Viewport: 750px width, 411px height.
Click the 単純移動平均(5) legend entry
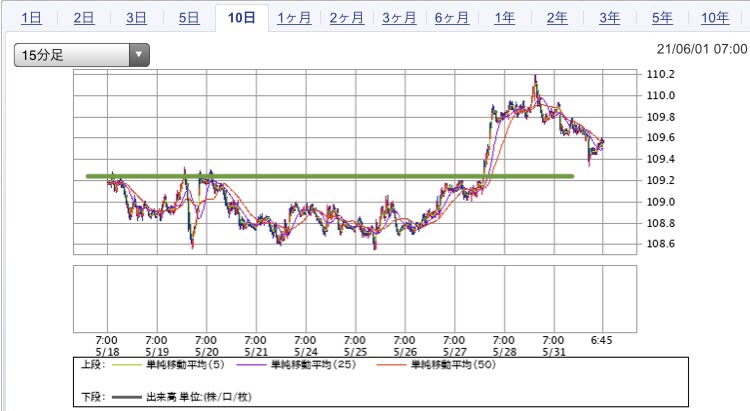point(185,365)
